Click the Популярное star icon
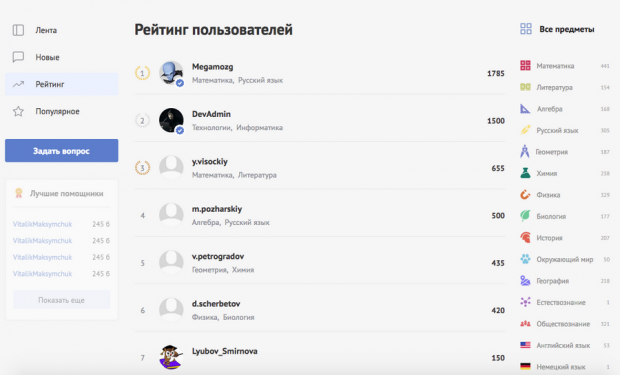 [18, 111]
